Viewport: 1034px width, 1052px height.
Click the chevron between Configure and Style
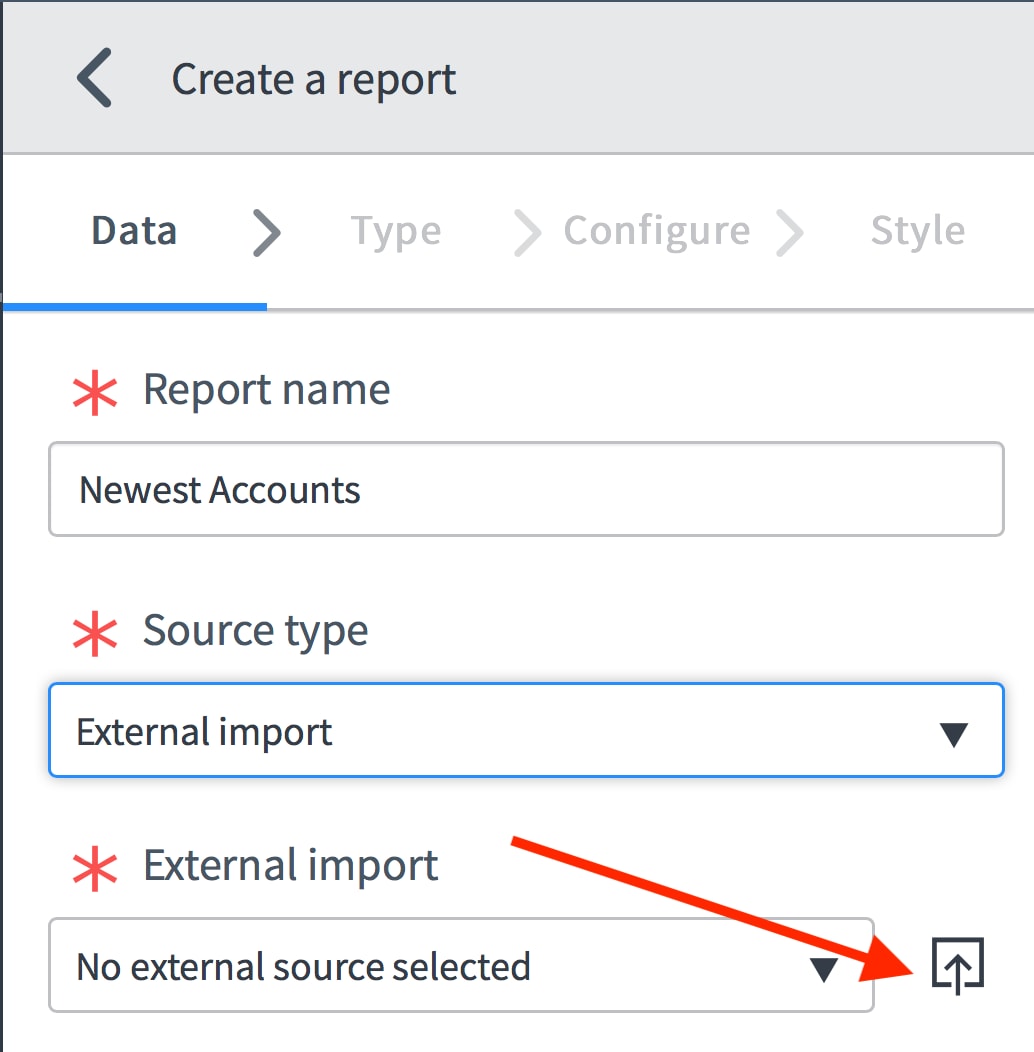pyautogui.click(x=789, y=232)
